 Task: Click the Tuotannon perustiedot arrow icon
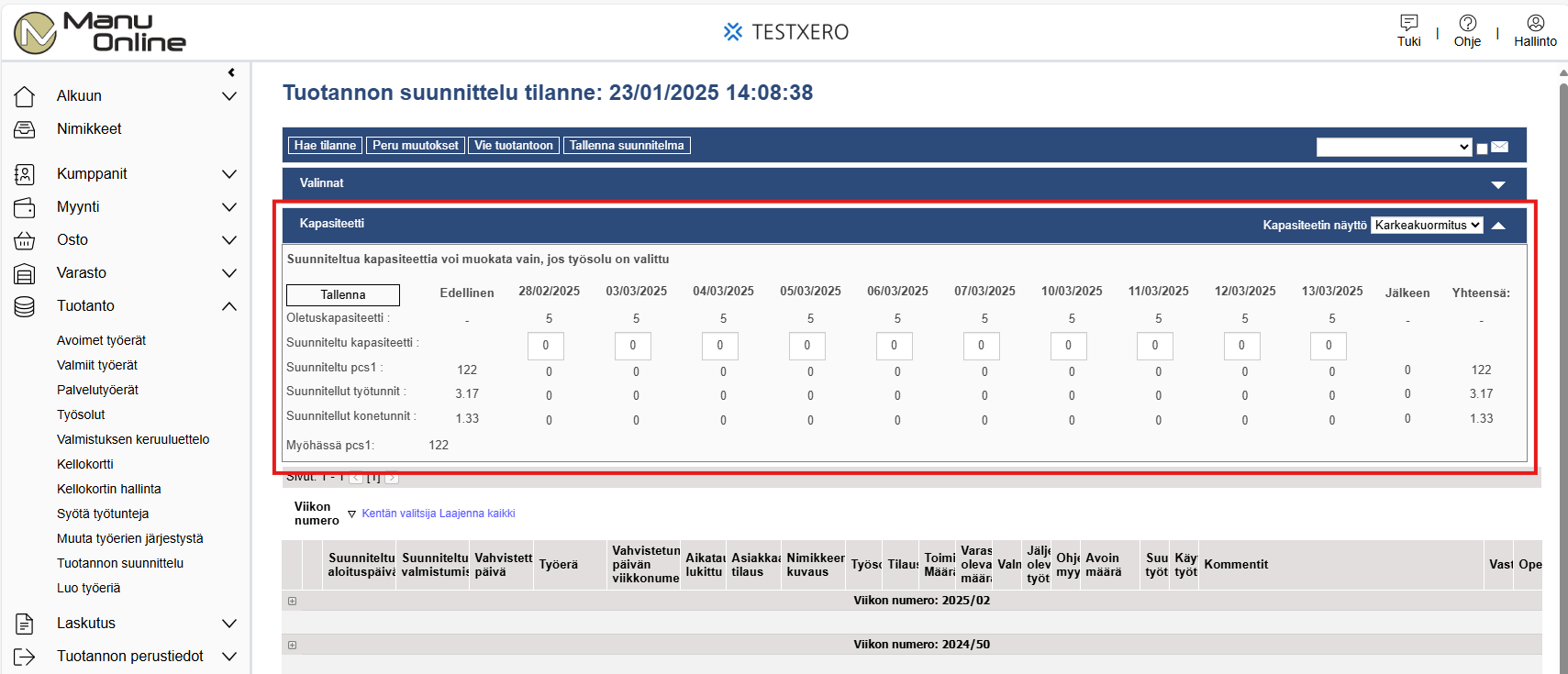tap(25, 657)
